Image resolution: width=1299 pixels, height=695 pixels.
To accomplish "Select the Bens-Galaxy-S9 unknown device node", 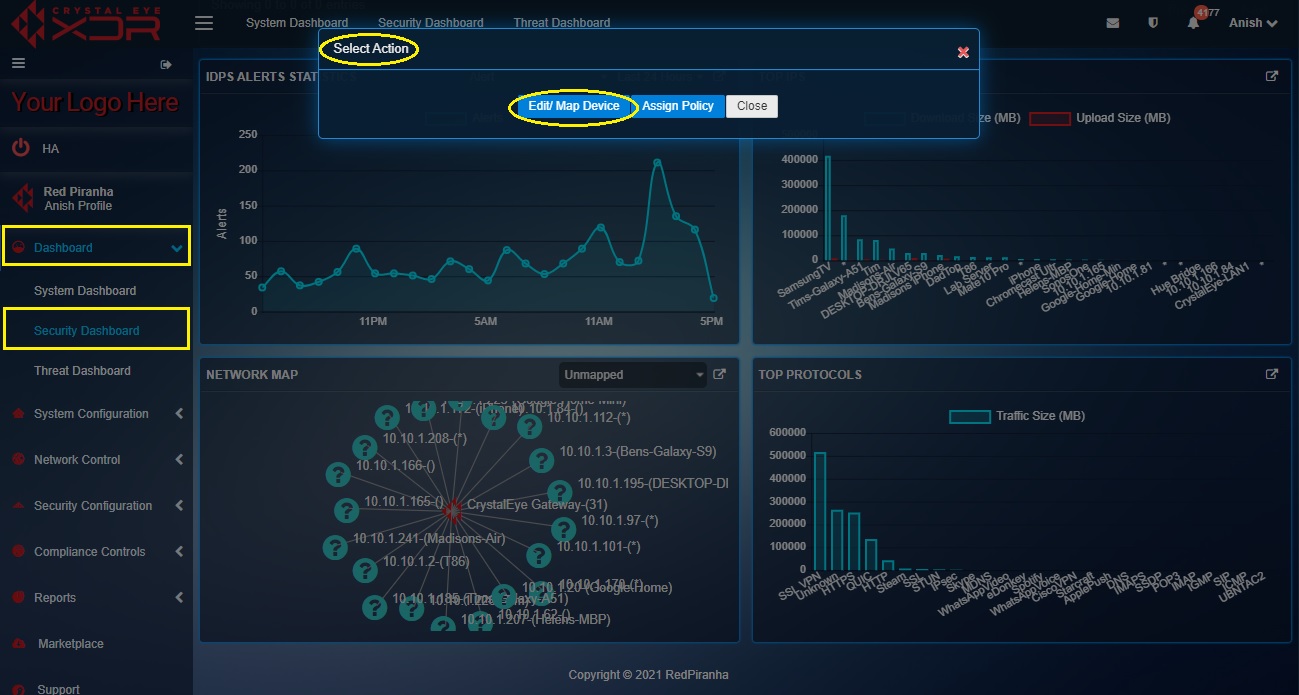I will tap(541, 460).
